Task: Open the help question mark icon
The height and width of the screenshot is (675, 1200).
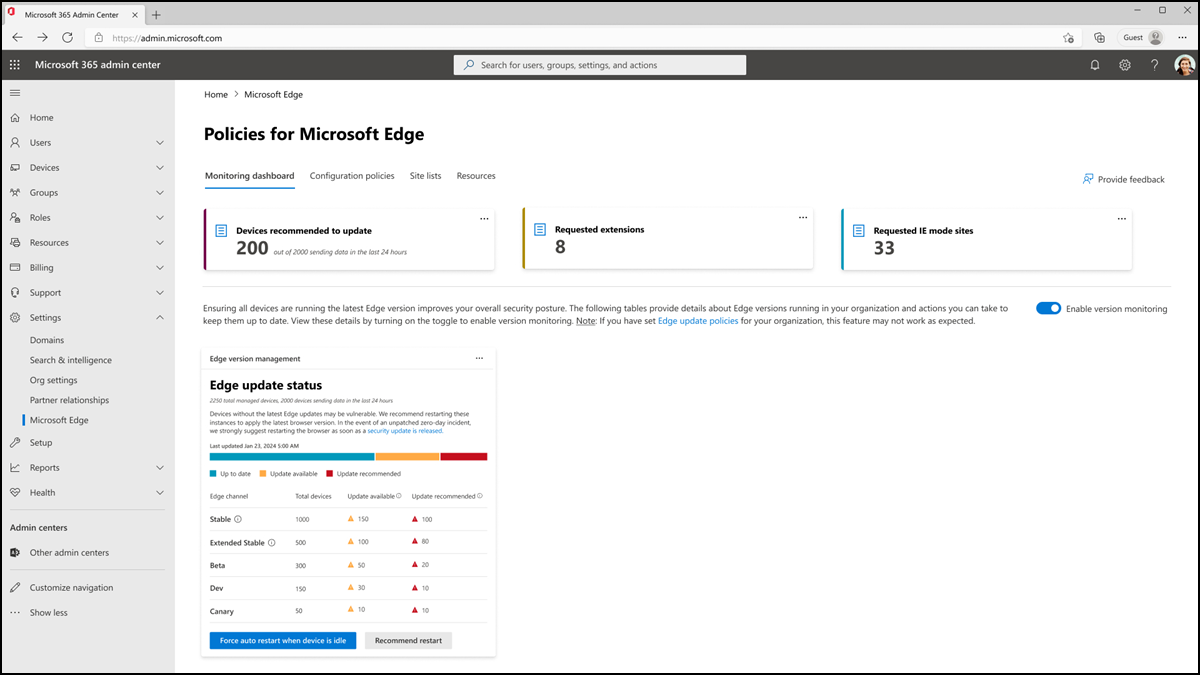Action: click(1154, 64)
